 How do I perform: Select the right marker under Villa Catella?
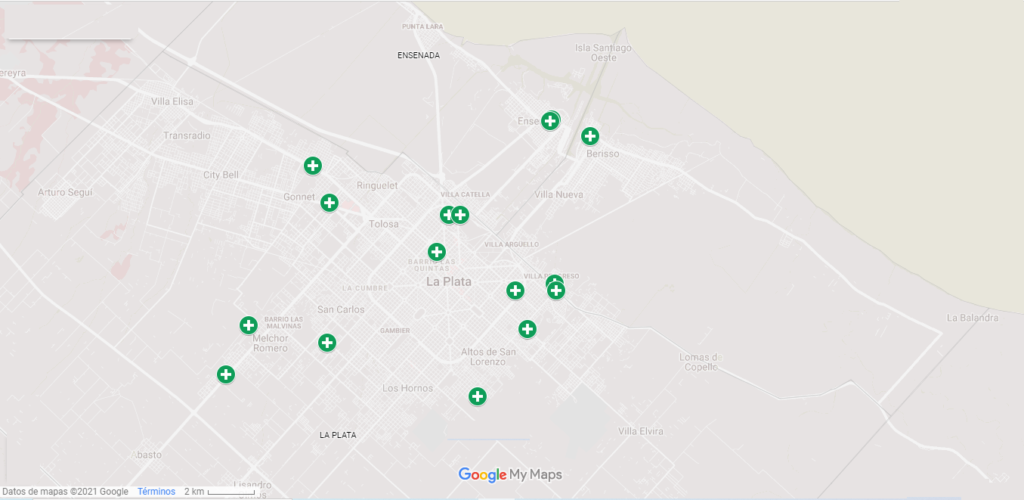click(x=460, y=215)
